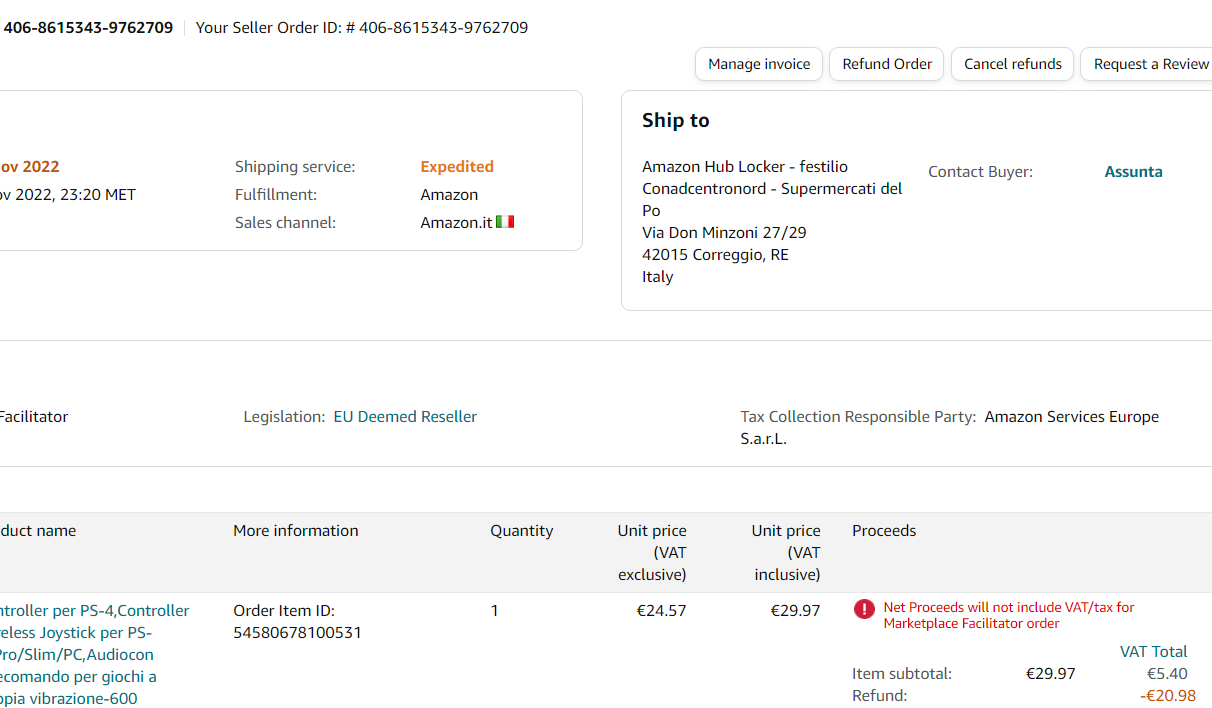Click the red exclamation warning icon
1212x708 pixels.
[x=864, y=609]
